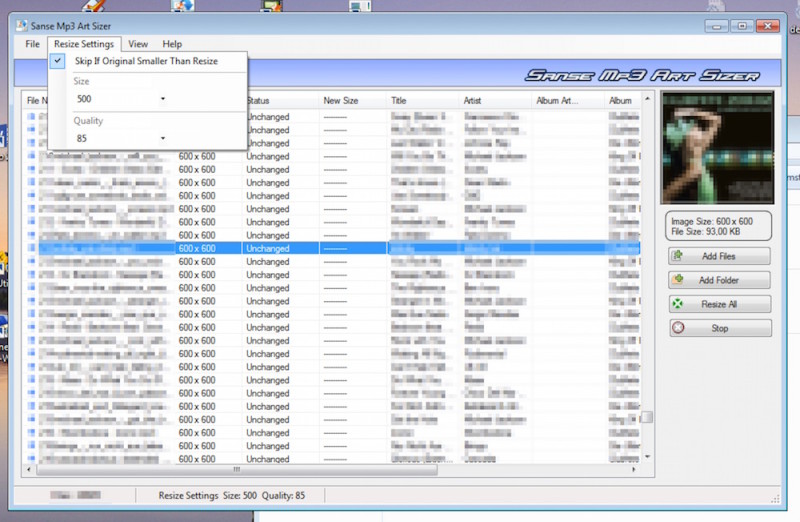This screenshot has height=522, width=800.
Task: Click the vertical scrollbar up arrow
Action: pyautogui.click(x=647, y=98)
